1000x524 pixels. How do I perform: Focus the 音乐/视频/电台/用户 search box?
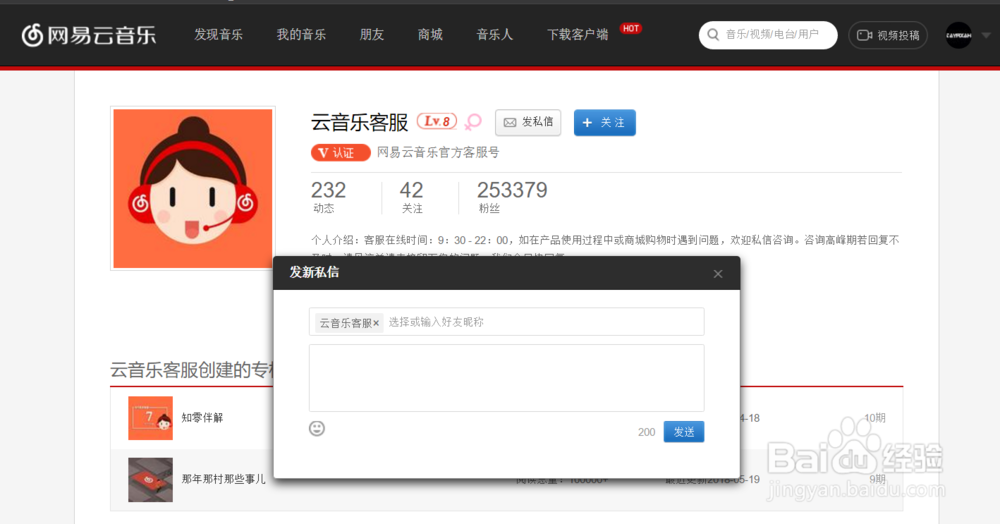[x=768, y=35]
